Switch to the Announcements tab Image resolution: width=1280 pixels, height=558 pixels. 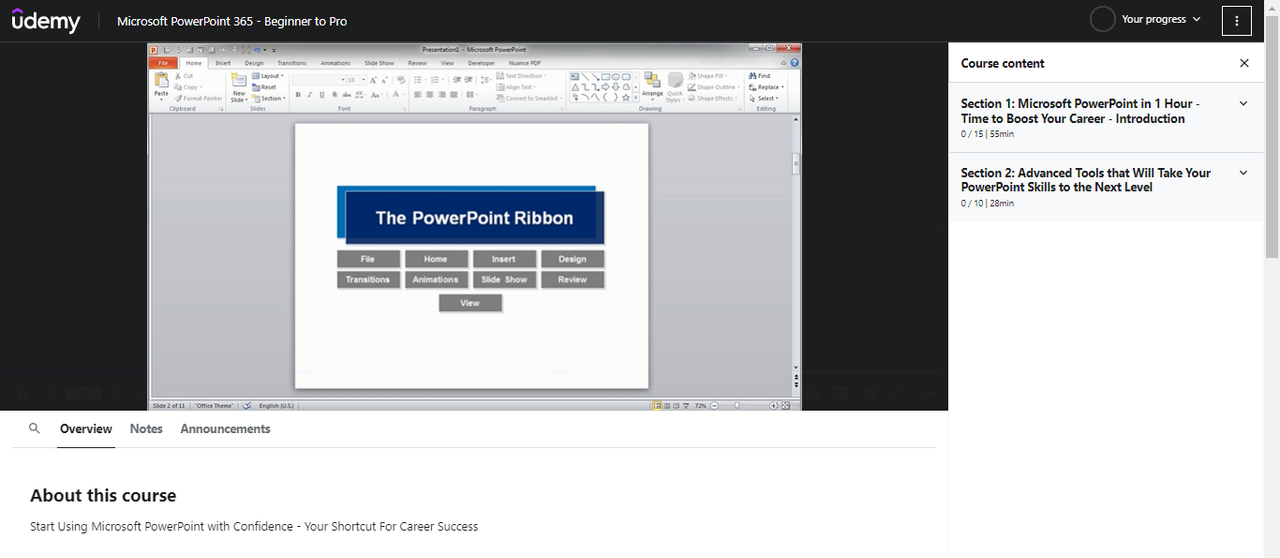coord(225,428)
